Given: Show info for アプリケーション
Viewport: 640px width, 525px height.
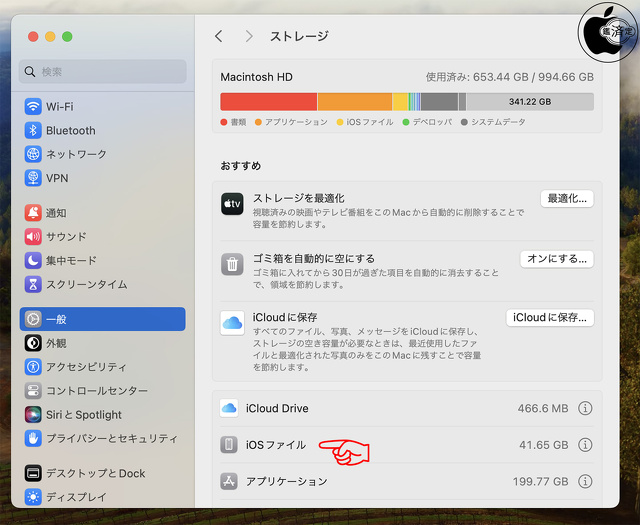Looking at the screenshot, I should tap(585, 481).
